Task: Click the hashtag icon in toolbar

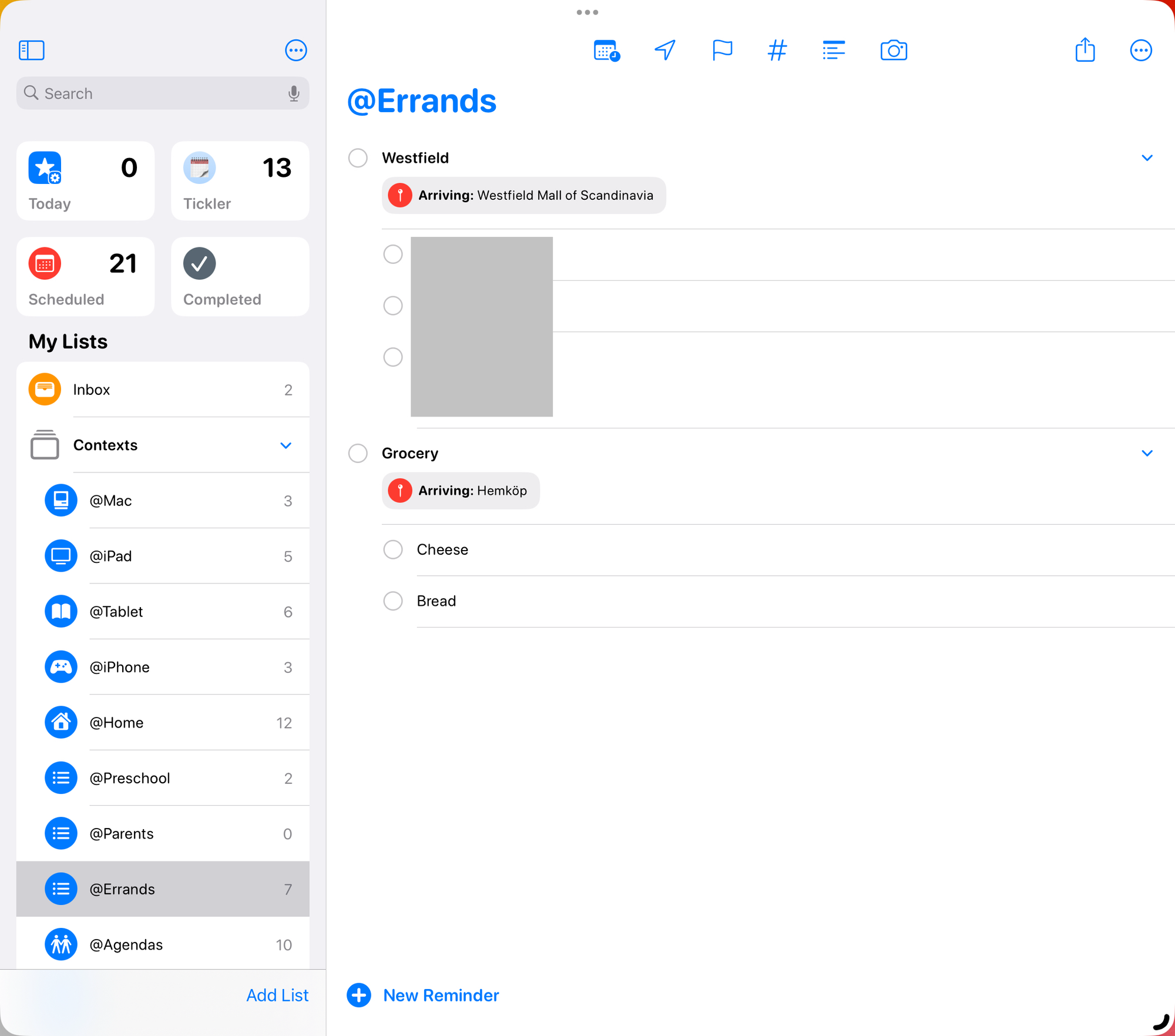Action: coord(779,51)
